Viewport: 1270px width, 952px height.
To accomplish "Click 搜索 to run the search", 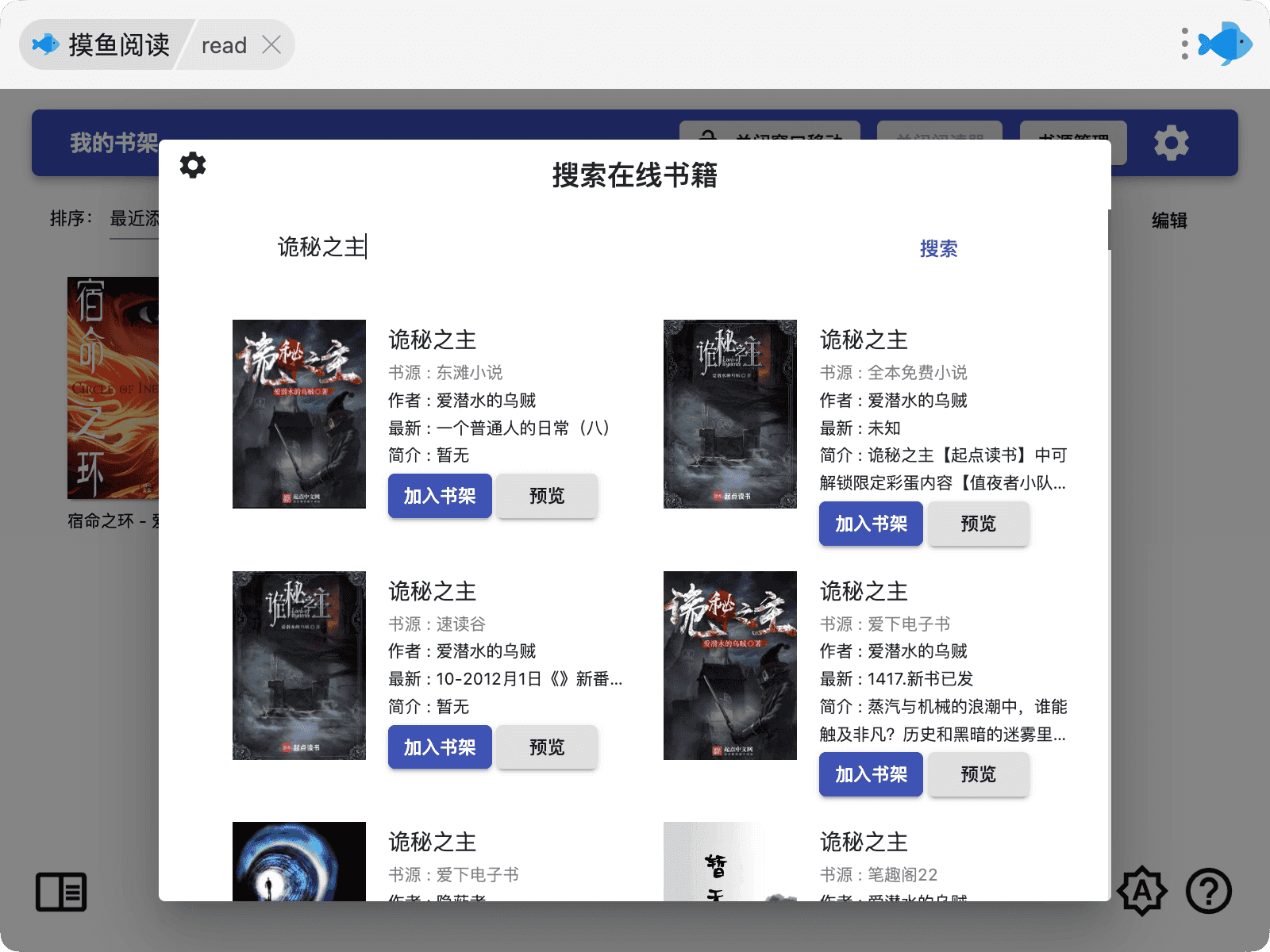I will pos(938,249).
